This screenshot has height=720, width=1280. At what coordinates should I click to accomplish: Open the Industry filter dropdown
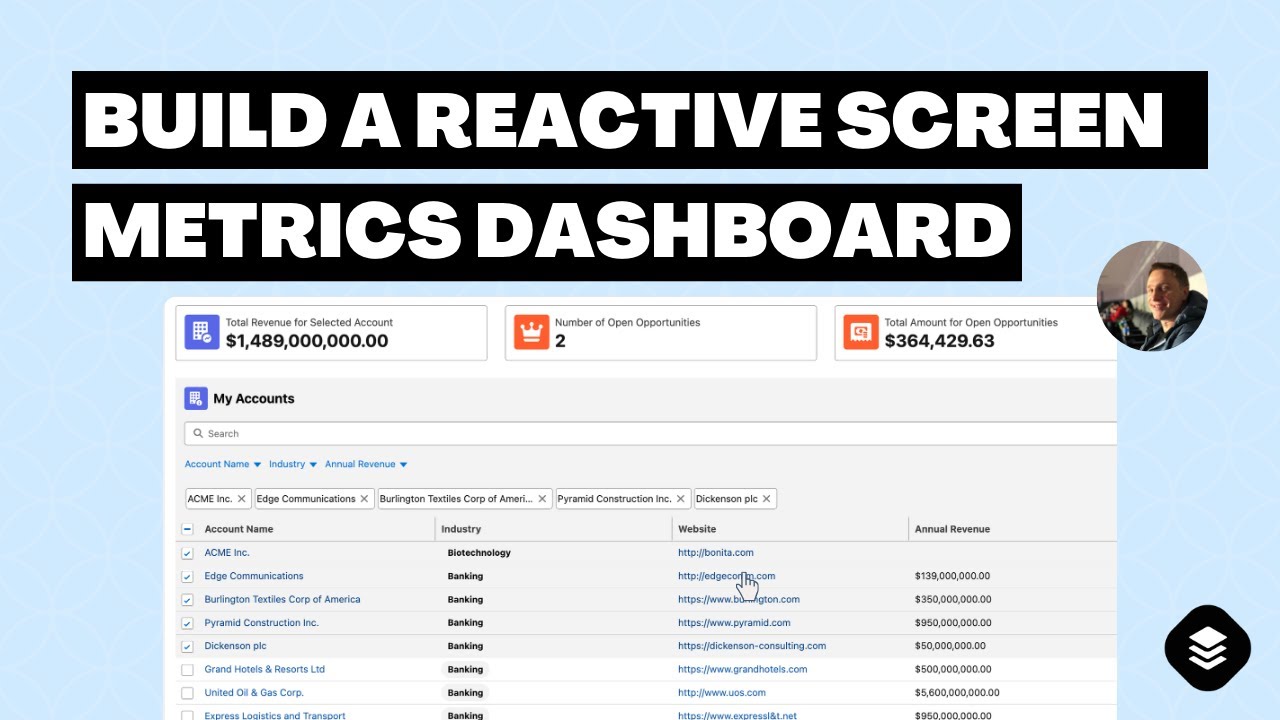(x=293, y=464)
